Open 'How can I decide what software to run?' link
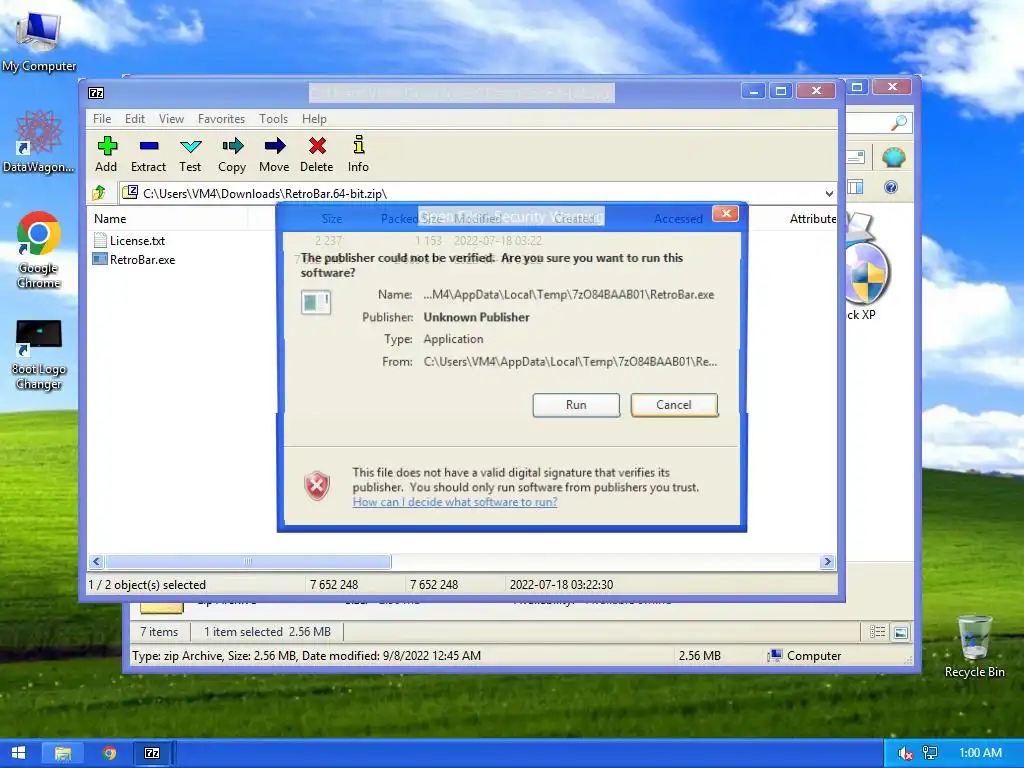This screenshot has width=1024, height=768. (455, 502)
